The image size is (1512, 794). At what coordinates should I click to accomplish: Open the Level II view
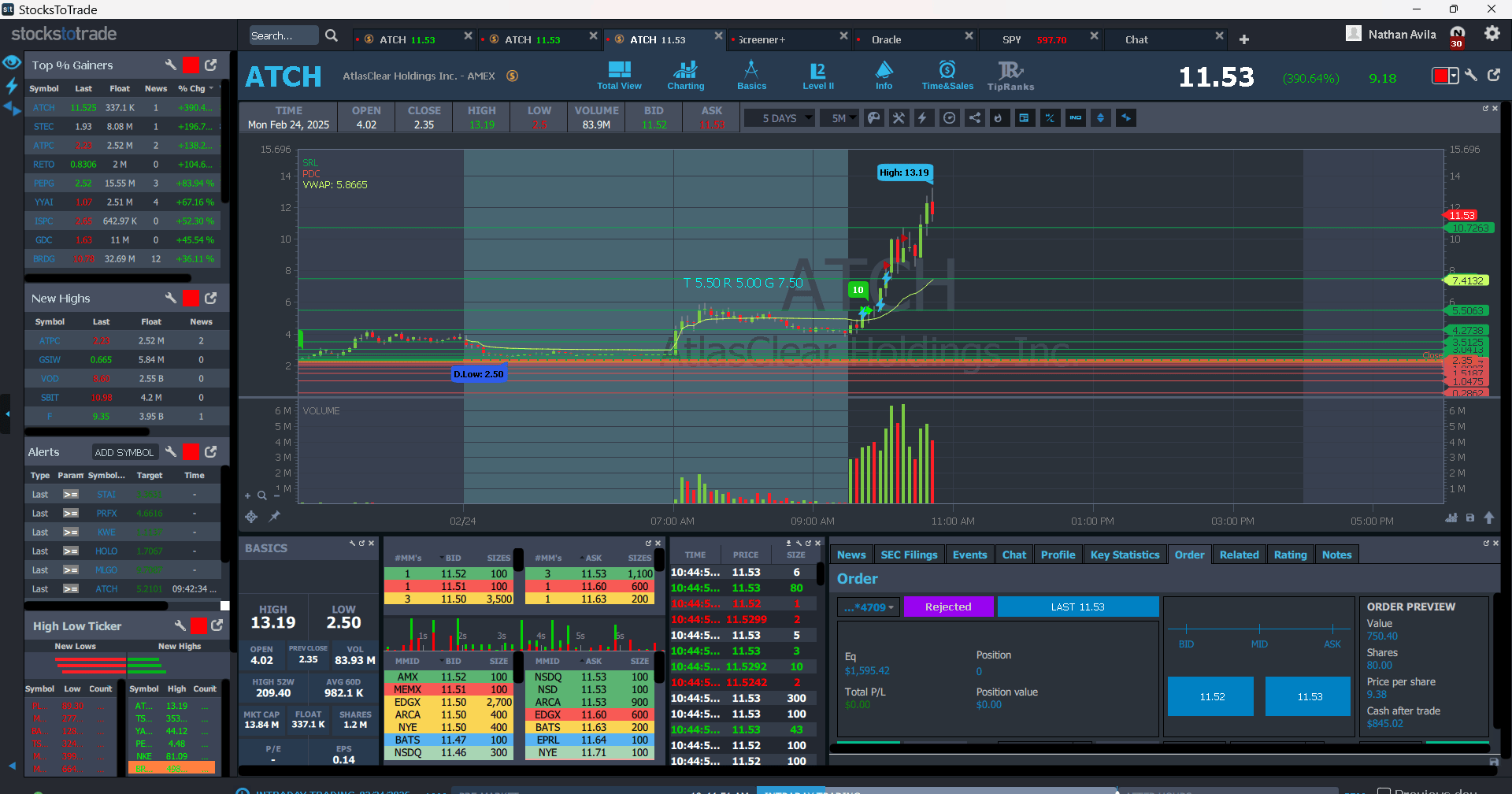817,76
